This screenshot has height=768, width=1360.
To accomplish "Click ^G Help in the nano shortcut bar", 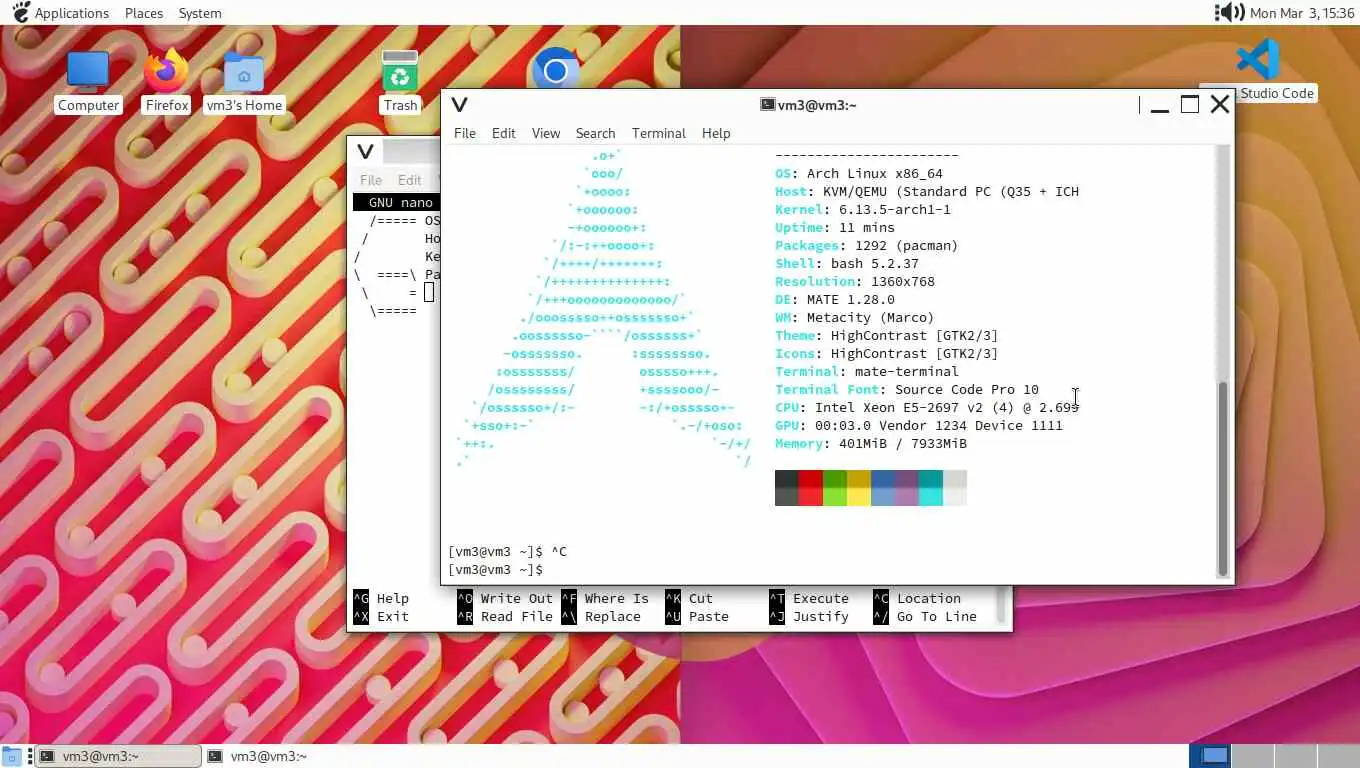I will pyautogui.click(x=381, y=599).
